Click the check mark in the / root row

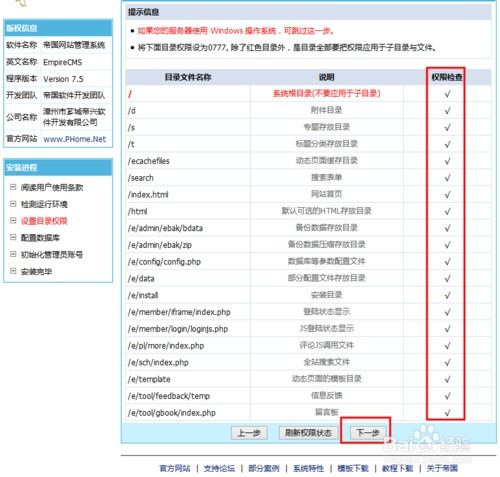pyautogui.click(x=447, y=94)
